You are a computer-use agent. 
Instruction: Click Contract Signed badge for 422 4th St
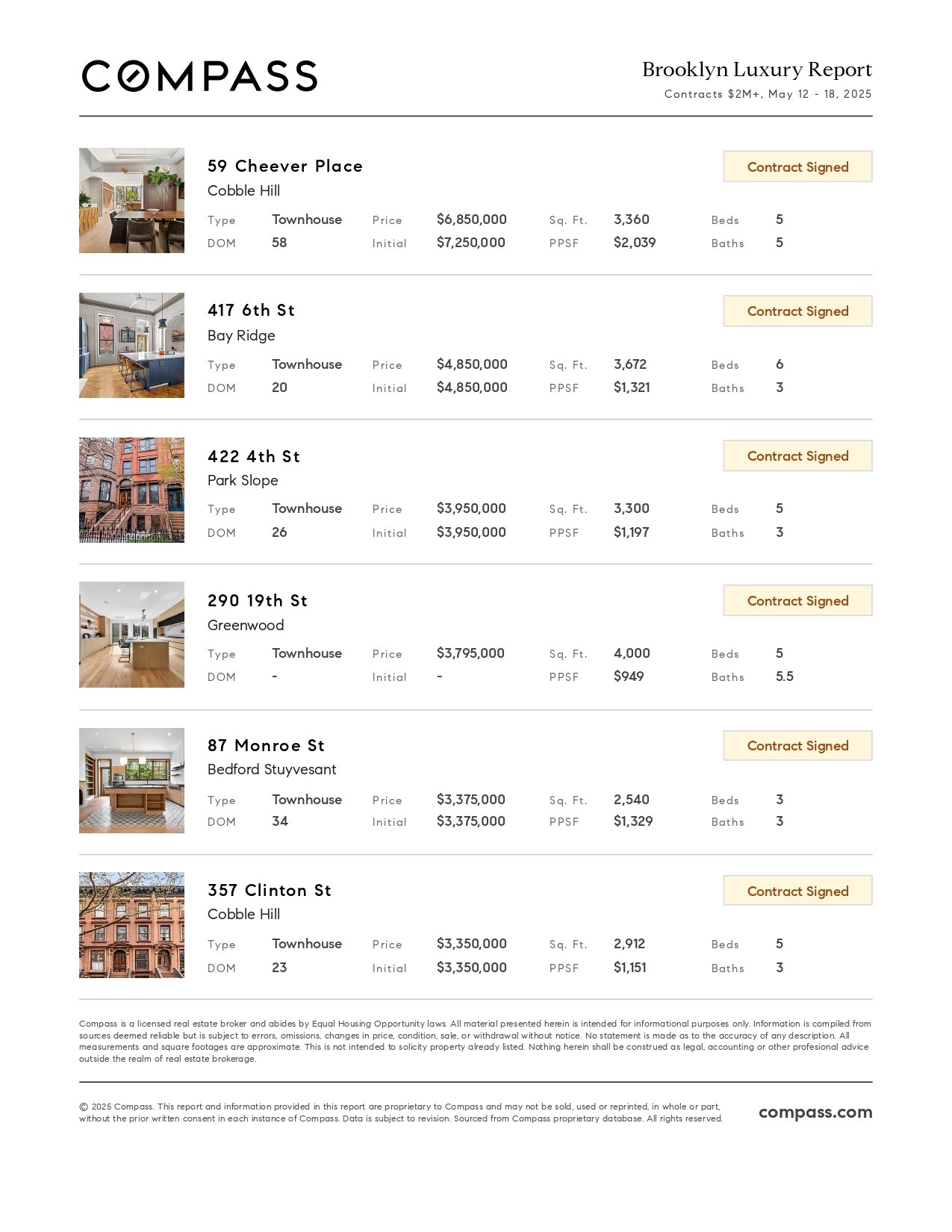pos(797,456)
